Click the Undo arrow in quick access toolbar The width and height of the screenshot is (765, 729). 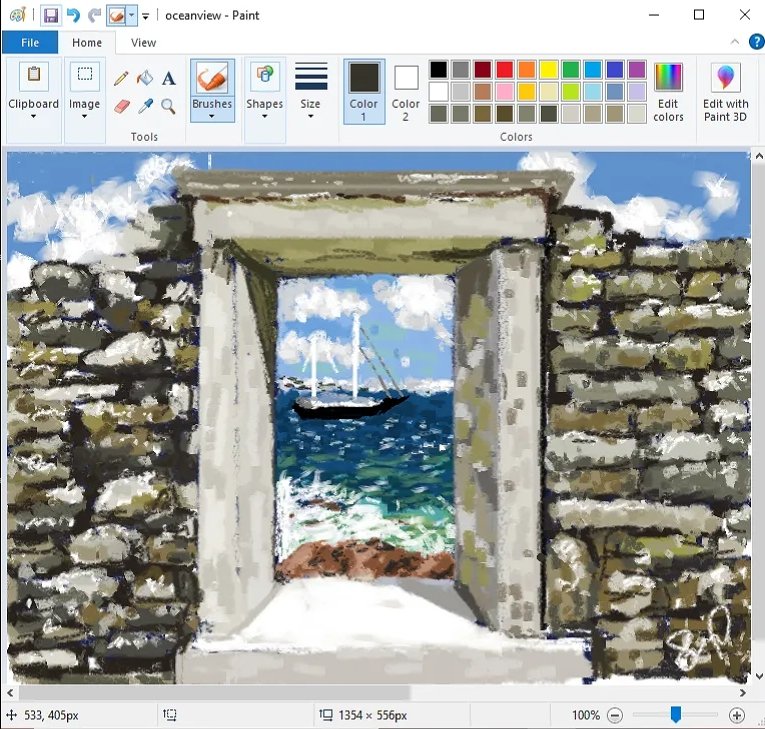(x=73, y=16)
